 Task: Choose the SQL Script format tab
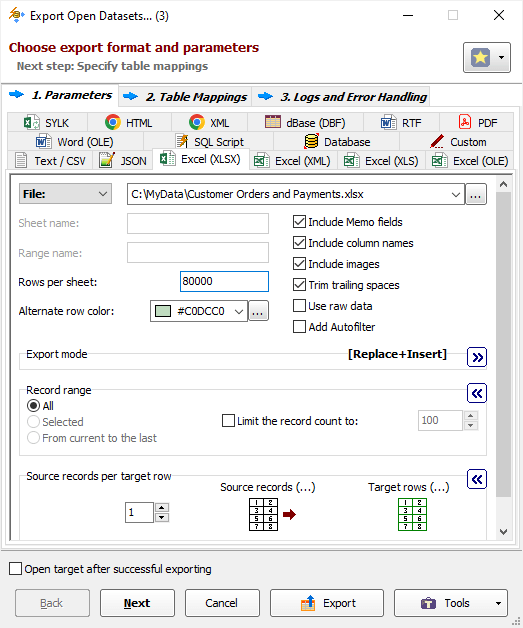(209, 142)
